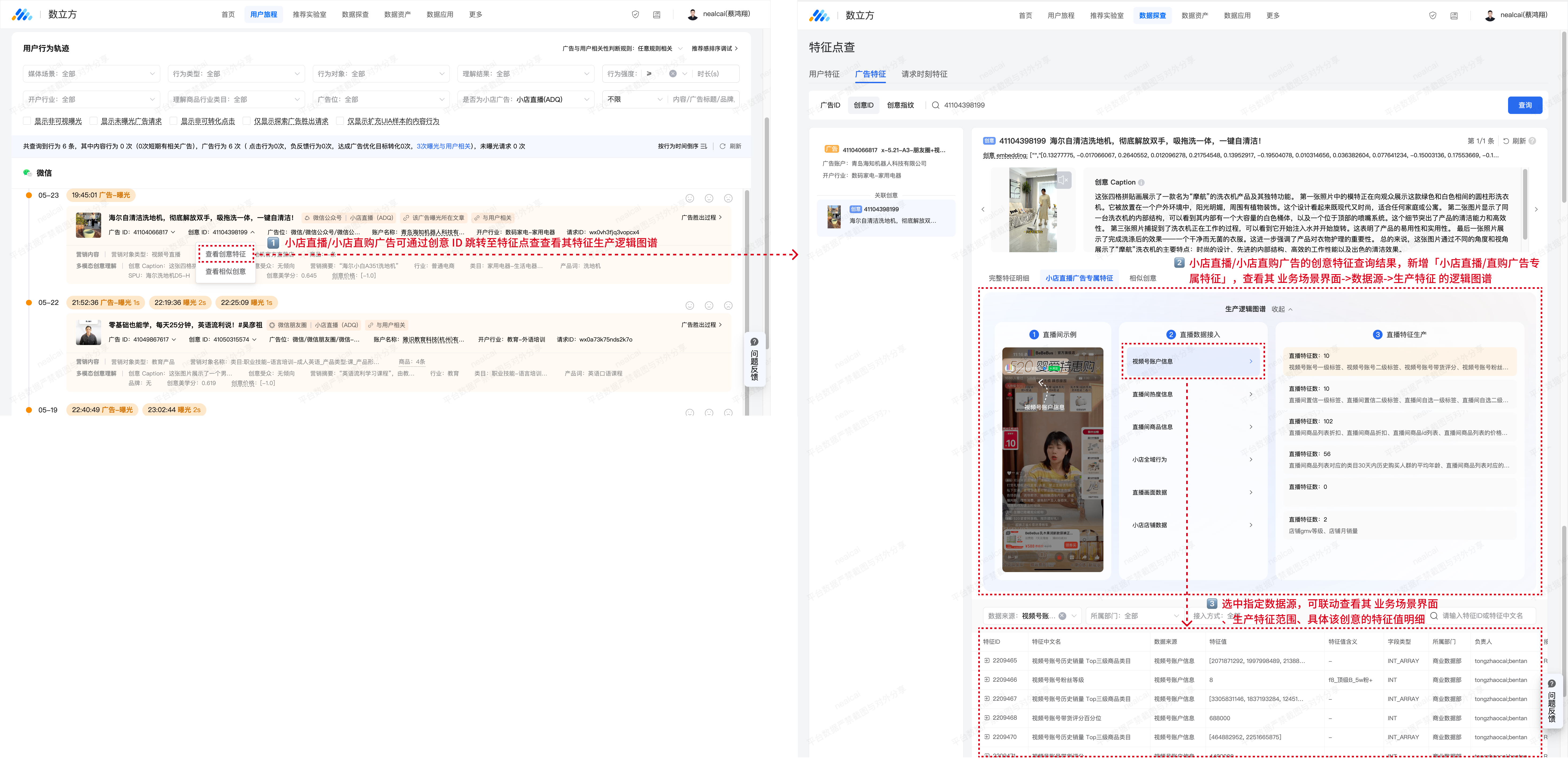Click the 问题反馈 help icon on left page

coord(754,342)
